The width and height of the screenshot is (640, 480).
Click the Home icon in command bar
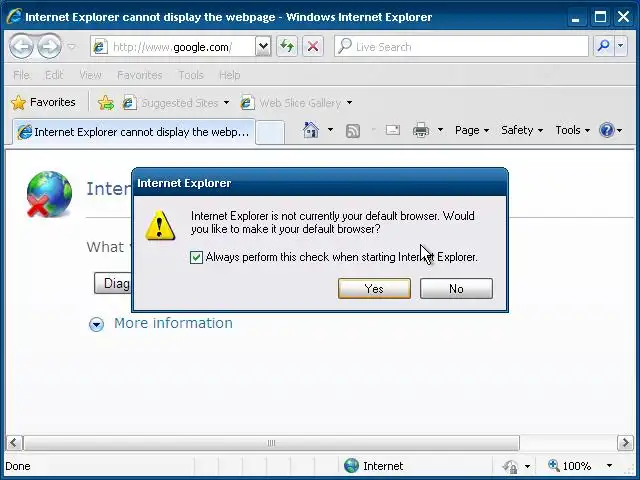click(x=311, y=130)
